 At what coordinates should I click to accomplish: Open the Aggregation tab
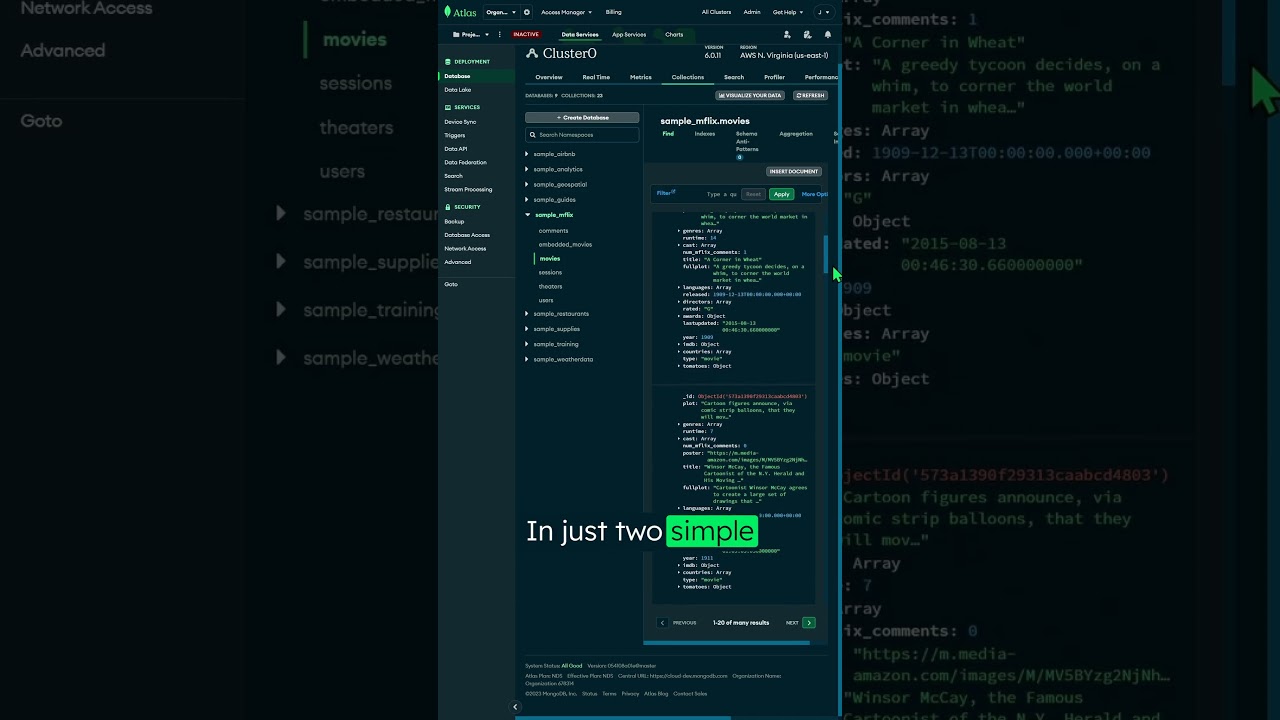coord(796,133)
